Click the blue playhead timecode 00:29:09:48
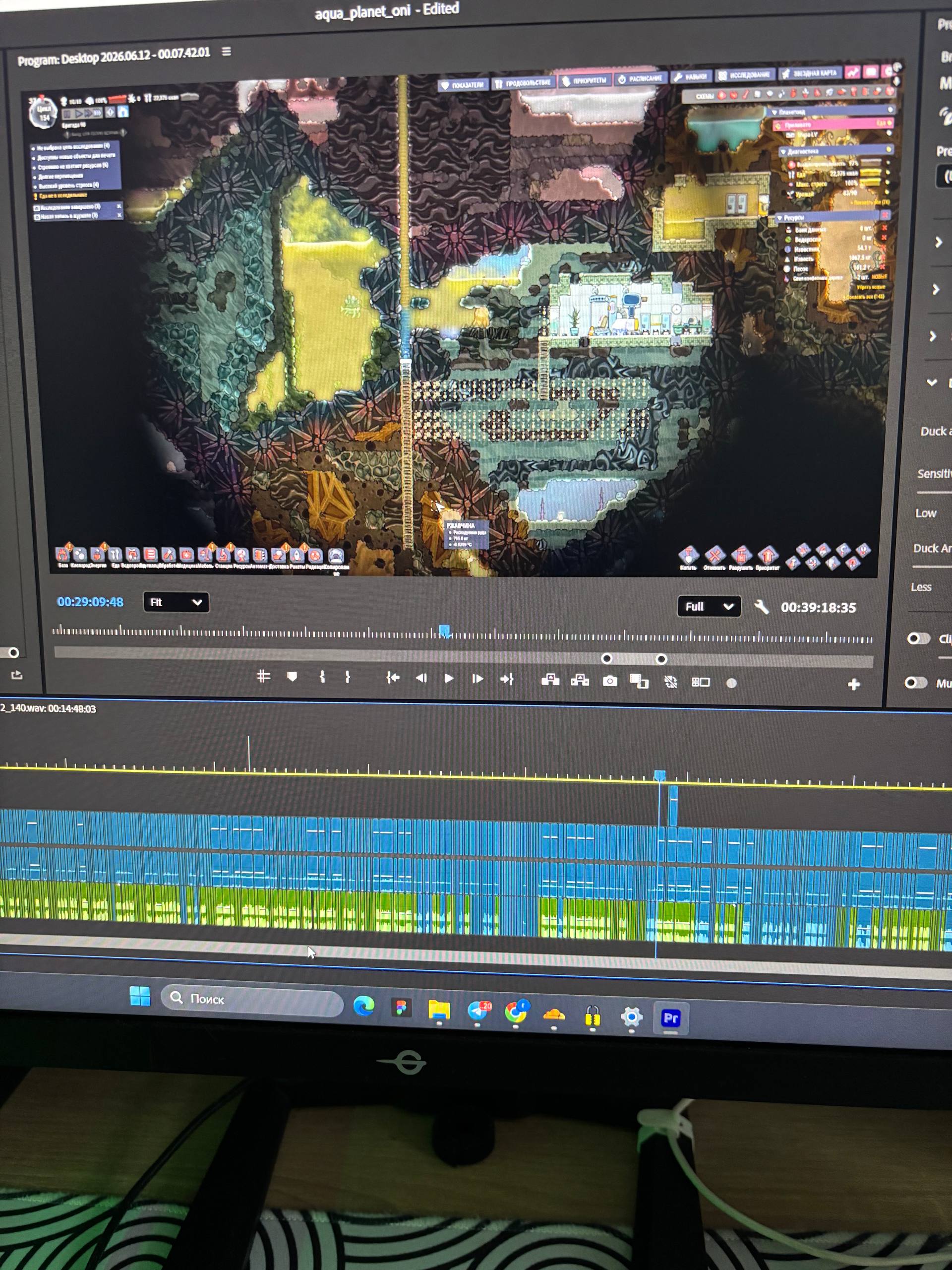 click(x=90, y=602)
